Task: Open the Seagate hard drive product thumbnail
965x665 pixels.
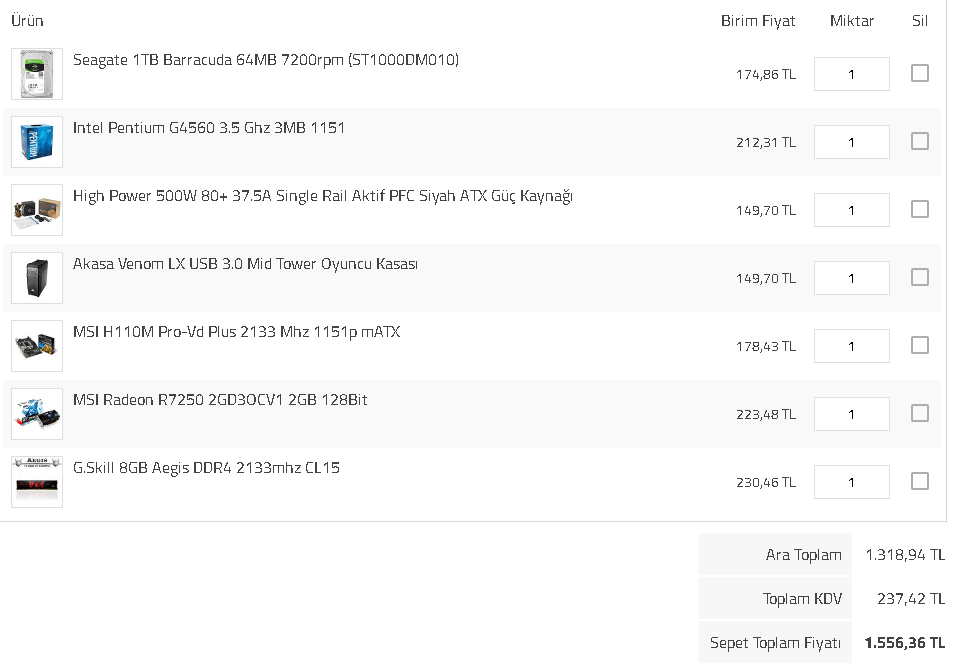Action: (37, 74)
